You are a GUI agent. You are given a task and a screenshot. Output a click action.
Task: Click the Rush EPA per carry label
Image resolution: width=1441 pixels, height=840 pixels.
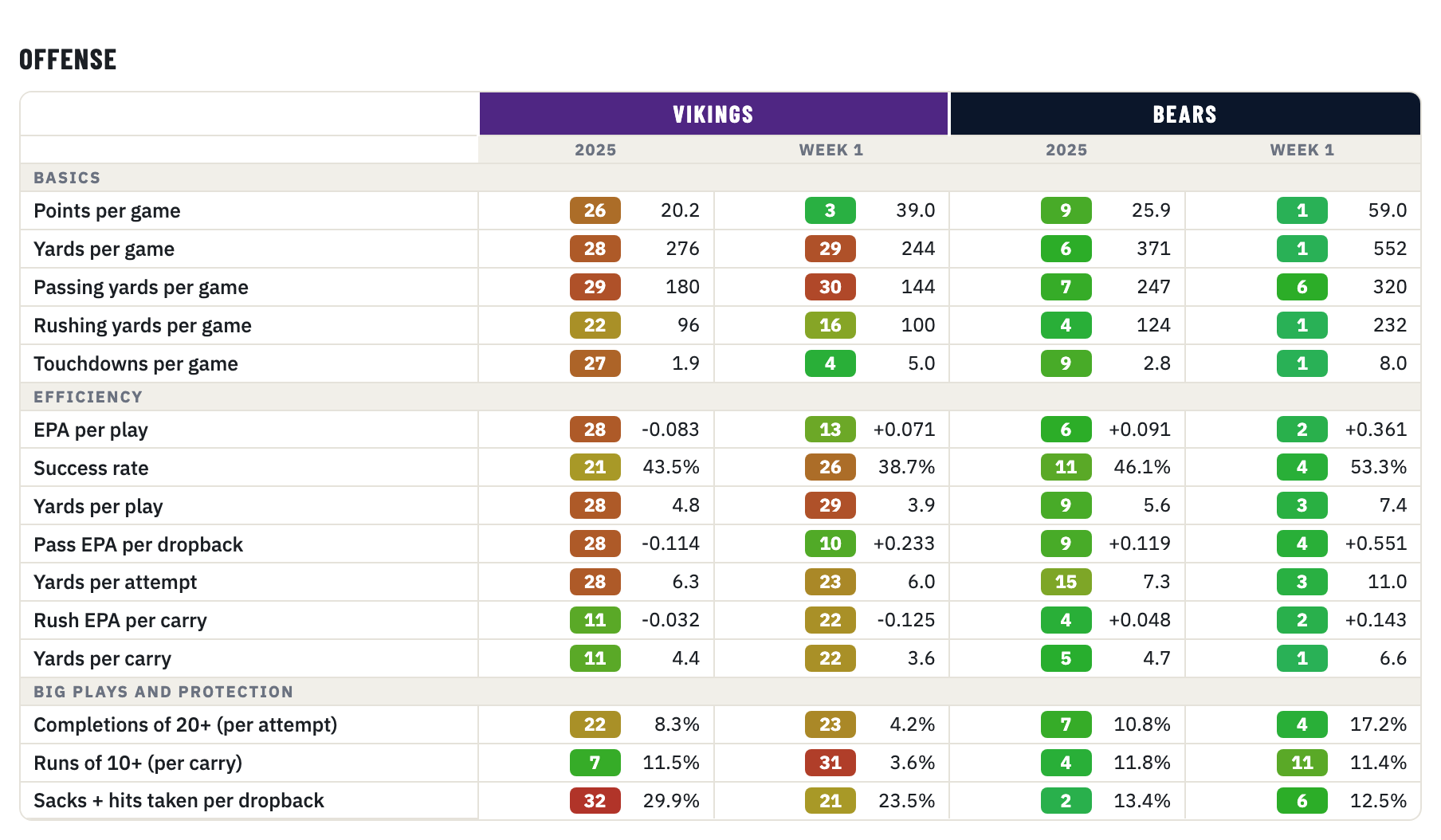120,621
